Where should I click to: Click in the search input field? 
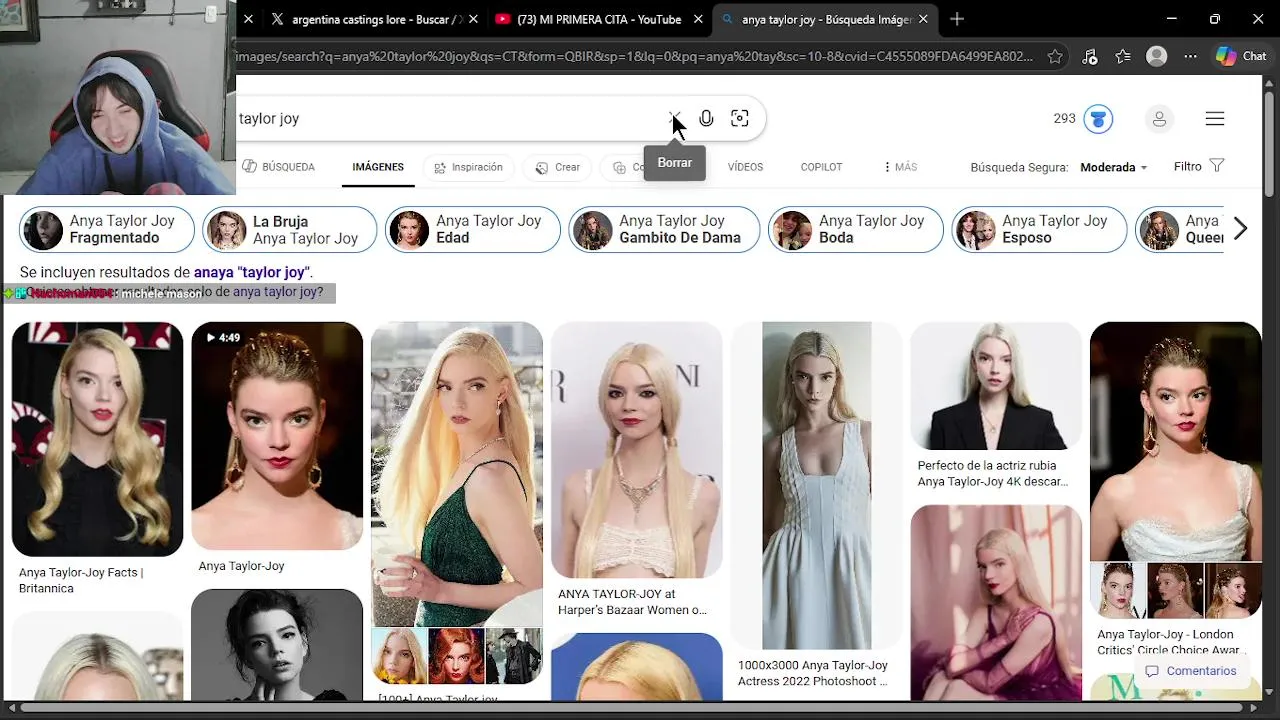[x=450, y=119]
